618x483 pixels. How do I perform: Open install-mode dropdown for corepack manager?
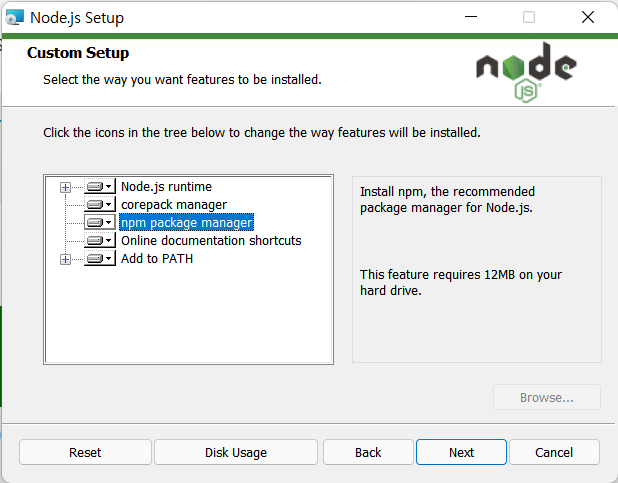100,204
